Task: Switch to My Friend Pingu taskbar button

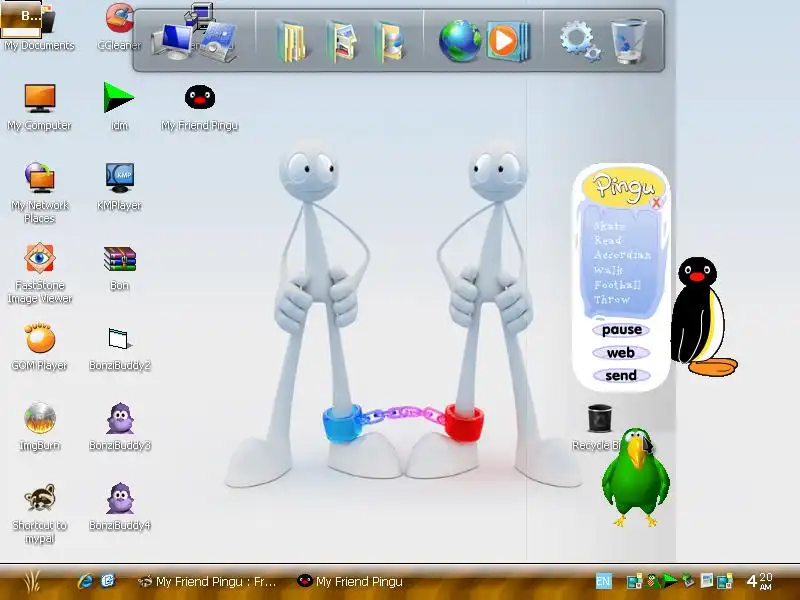Action: click(350, 581)
